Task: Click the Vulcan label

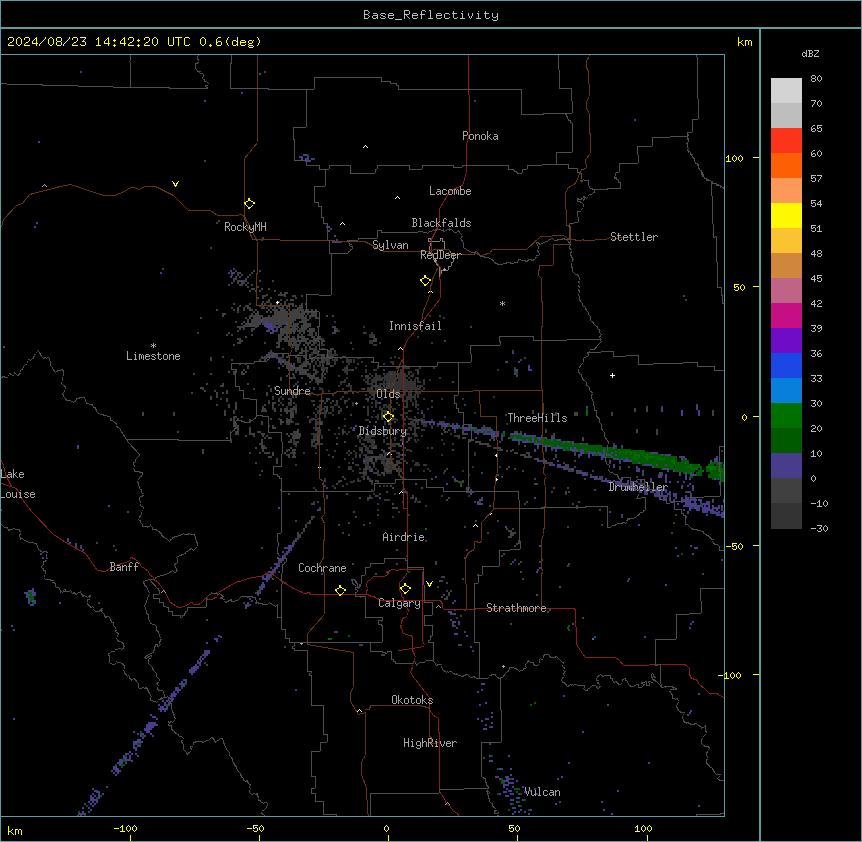Action: point(542,792)
